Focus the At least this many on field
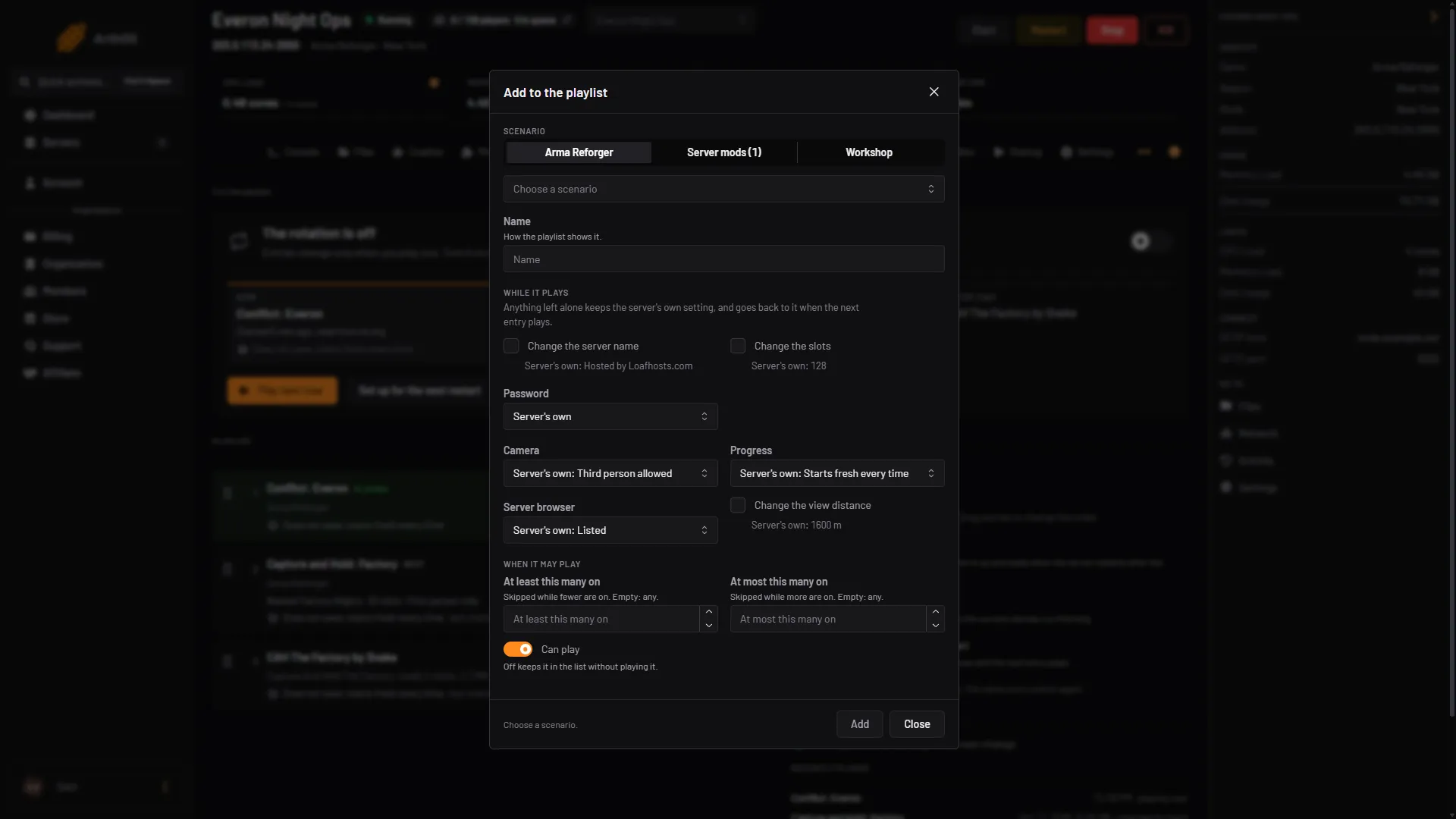Screen dimensions: 1456x819 (601, 619)
